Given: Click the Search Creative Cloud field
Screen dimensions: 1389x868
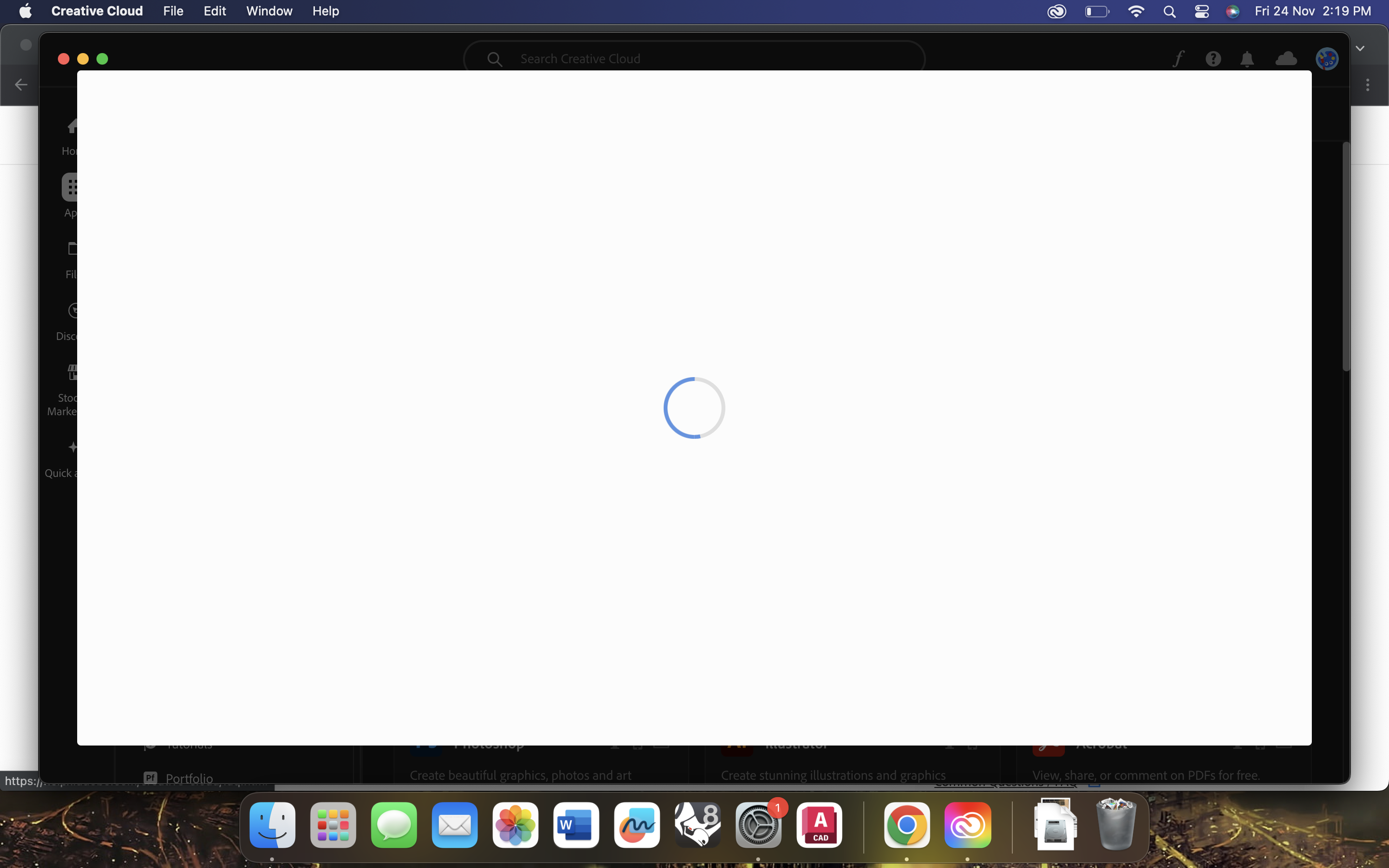Looking at the screenshot, I should click(x=694, y=59).
